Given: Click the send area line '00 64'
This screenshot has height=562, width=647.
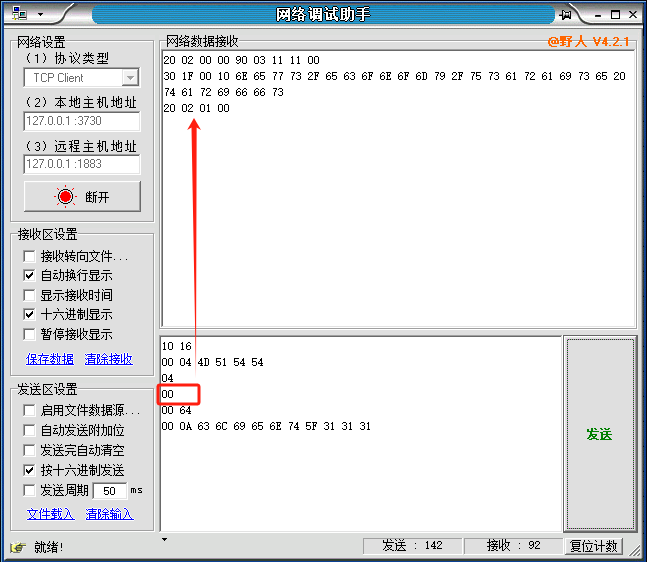Looking at the screenshot, I should pyautogui.click(x=177, y=410).
